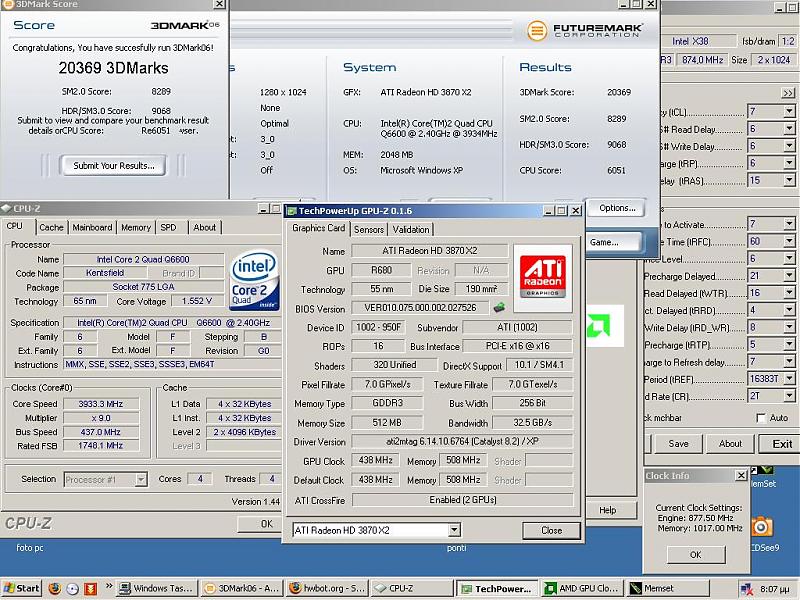
Task: Select the CPU tab in CPU-Z
Action: [x=15, y=227]
